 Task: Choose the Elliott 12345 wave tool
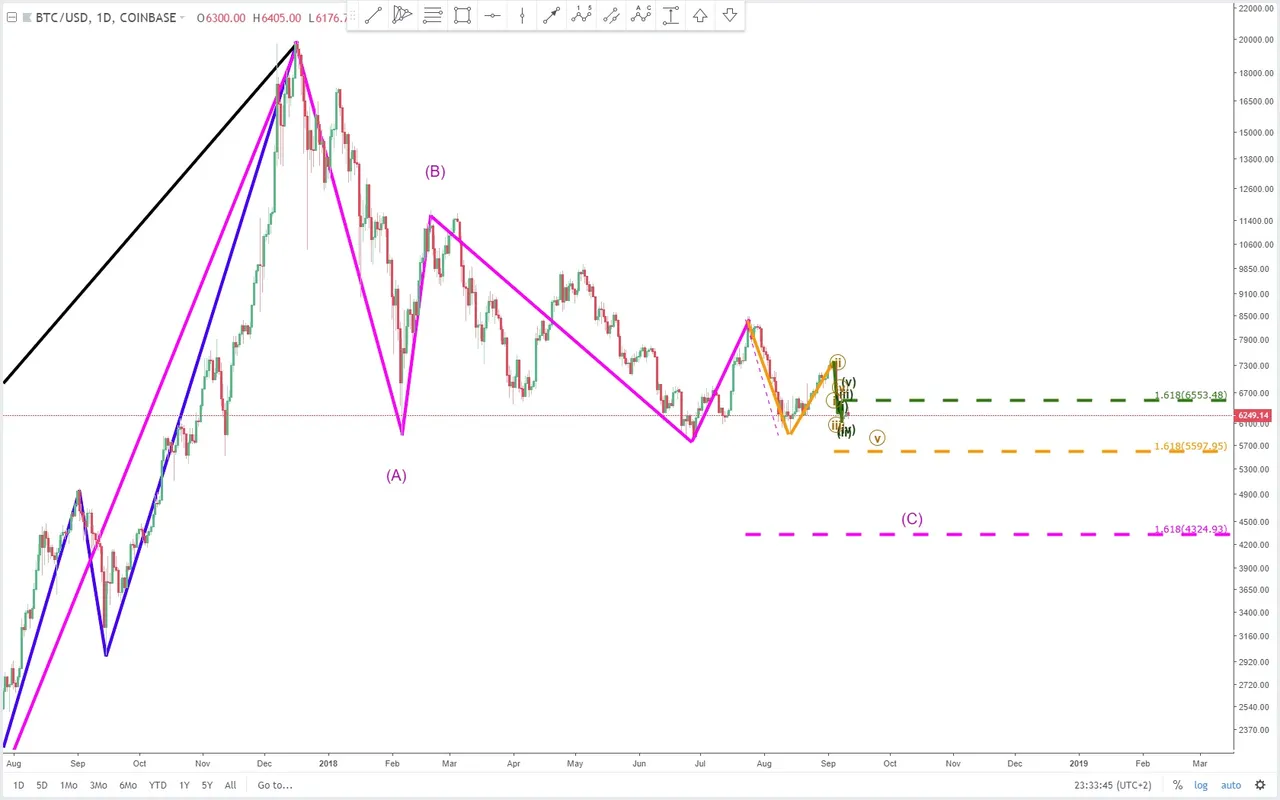tap(581, 15)
